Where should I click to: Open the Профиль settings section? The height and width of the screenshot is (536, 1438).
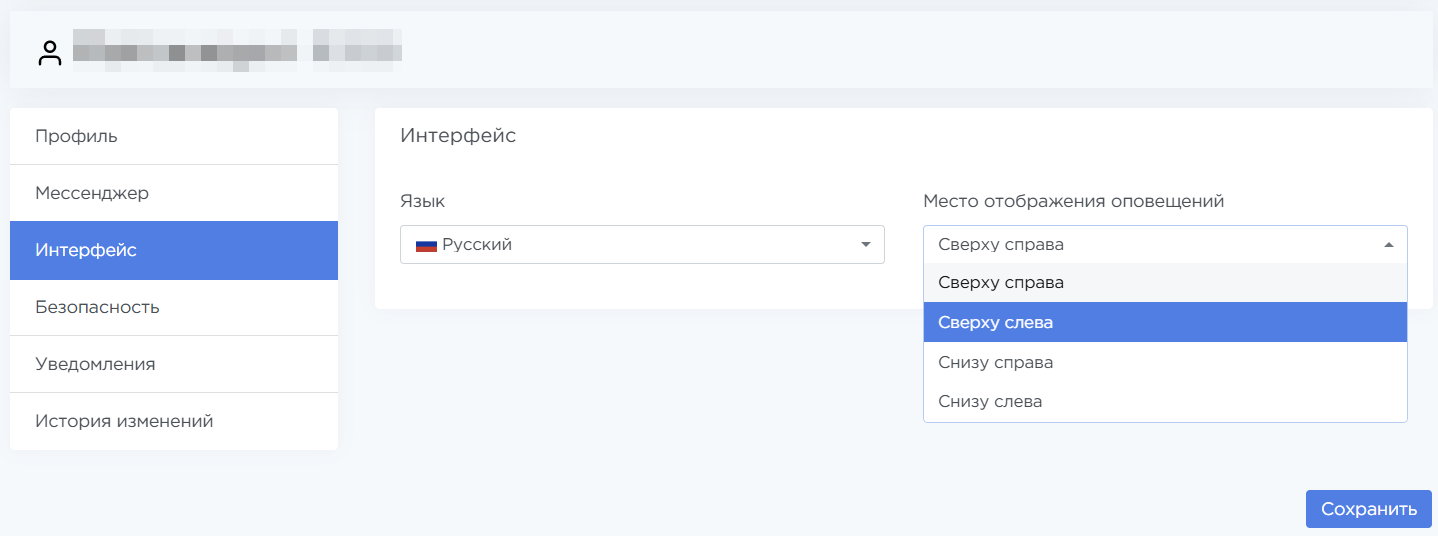(76, 136)
